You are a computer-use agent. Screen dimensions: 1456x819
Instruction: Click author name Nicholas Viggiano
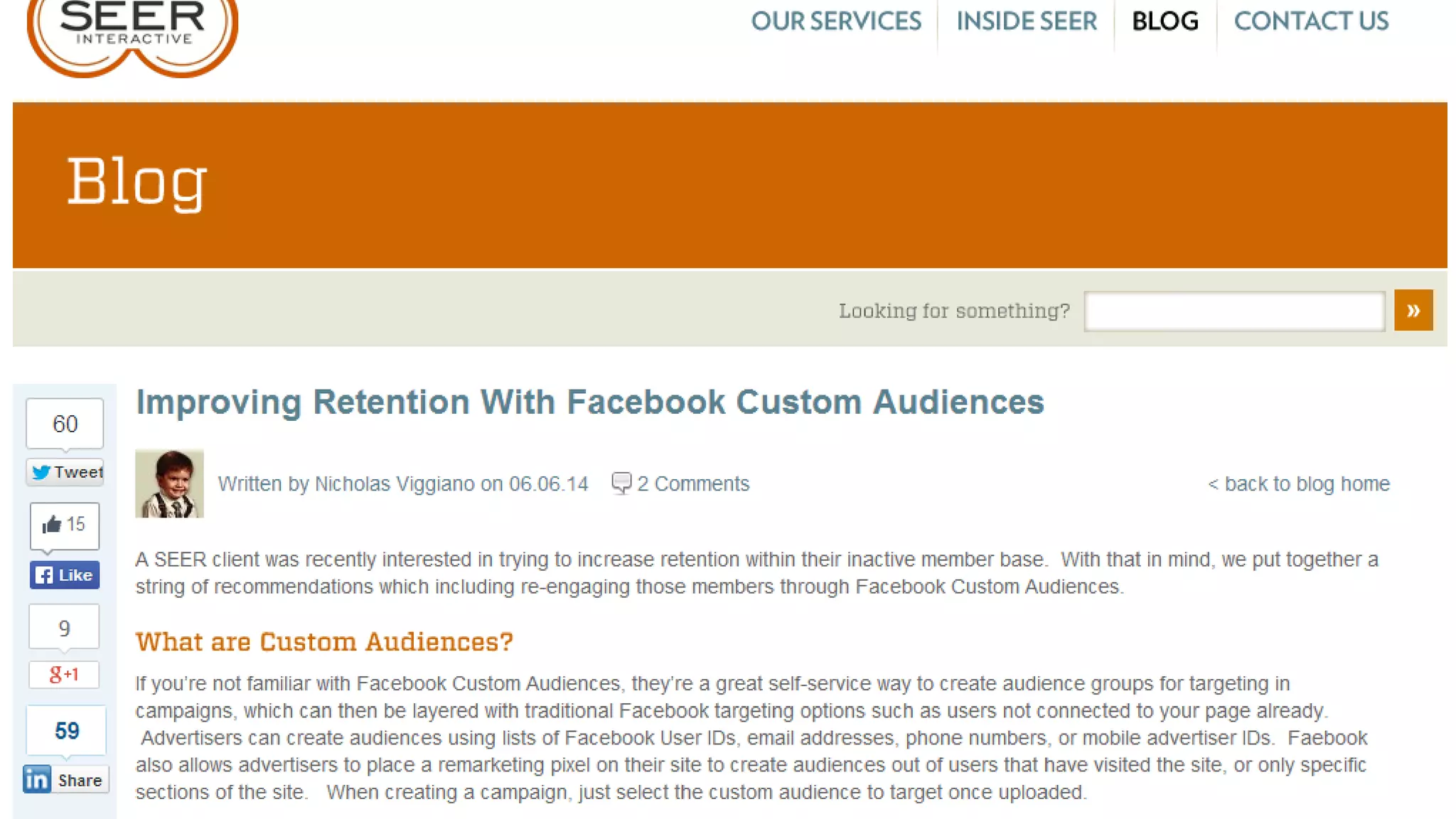(x=395, y=484)
